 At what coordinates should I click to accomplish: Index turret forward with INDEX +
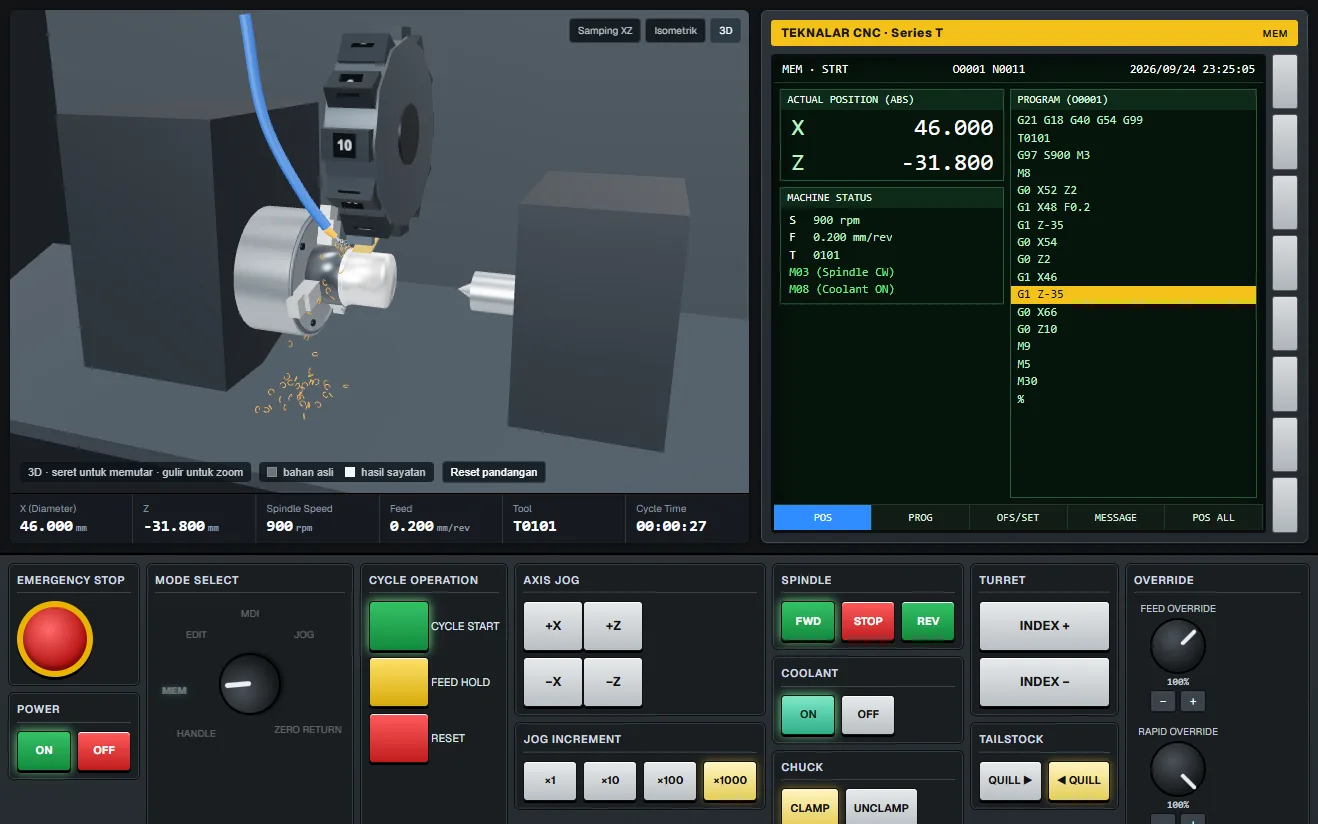point(1044,626)
